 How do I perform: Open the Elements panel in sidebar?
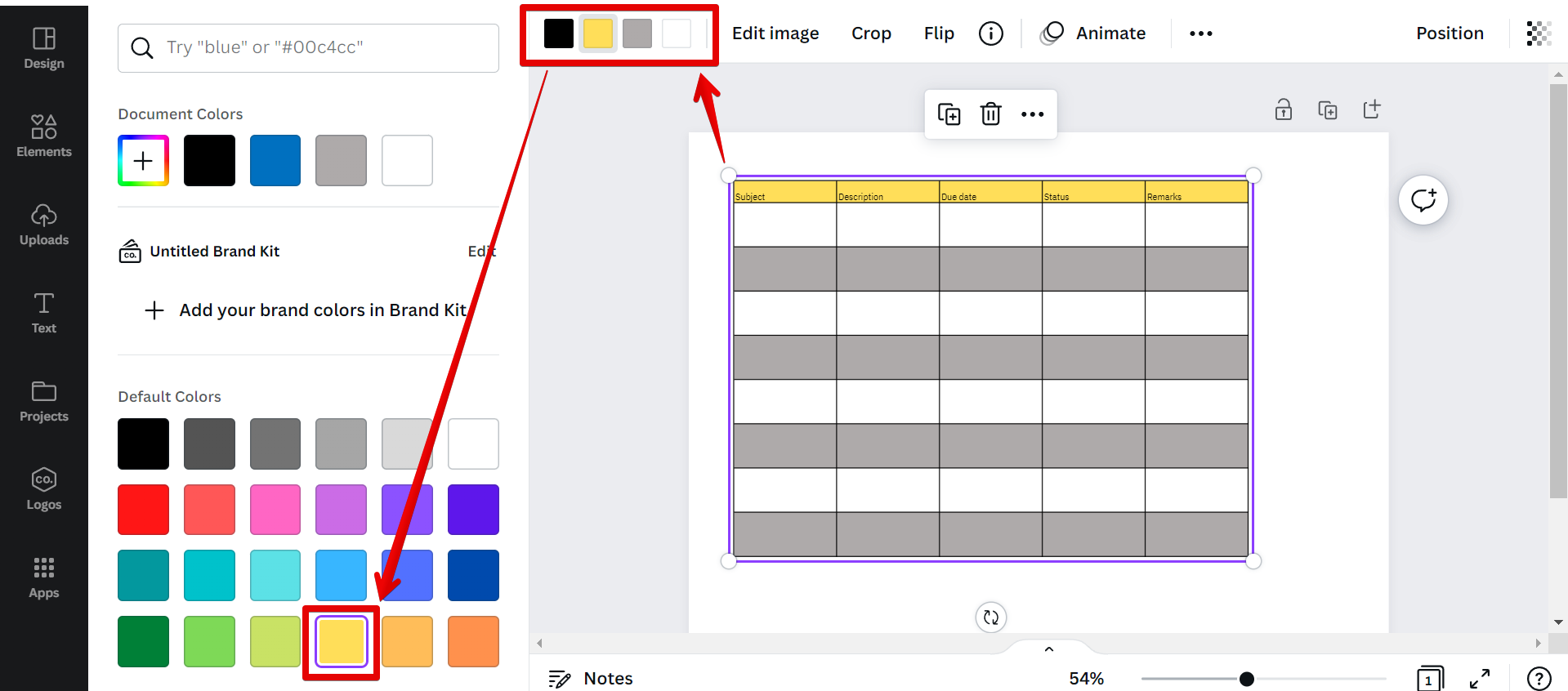pyautogui.click(x=44, y=136)
